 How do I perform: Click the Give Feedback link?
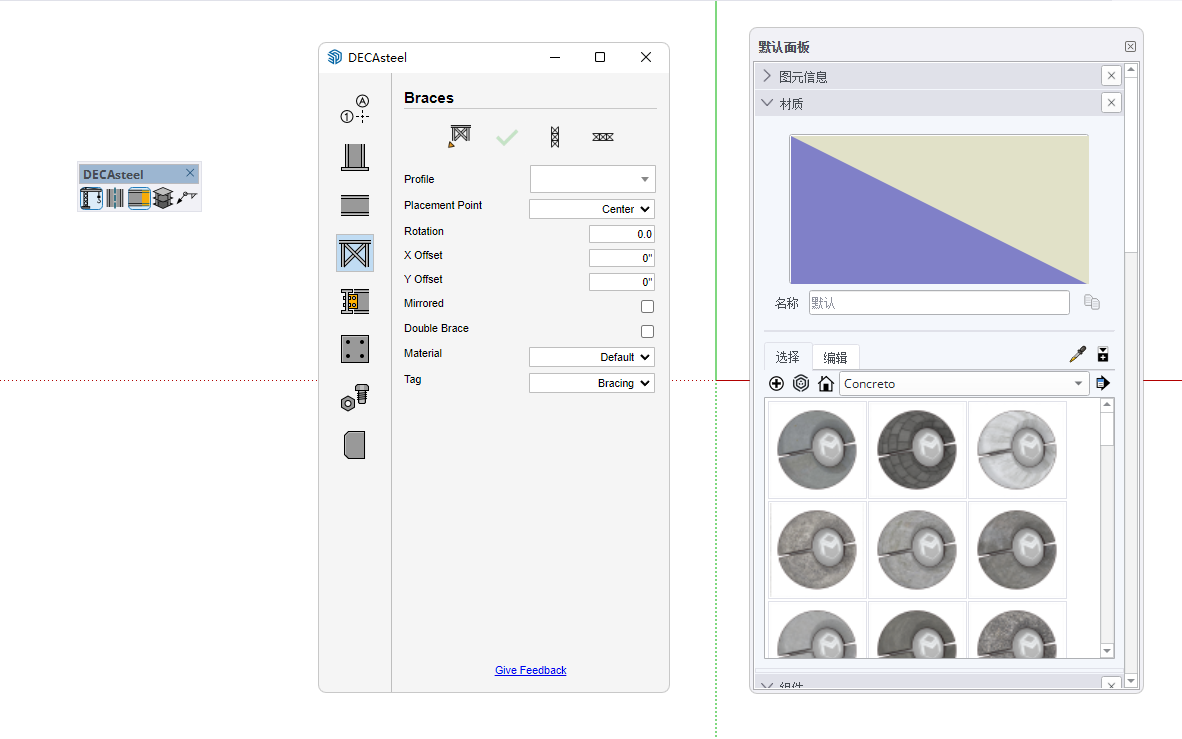click(x=530, y=670)
